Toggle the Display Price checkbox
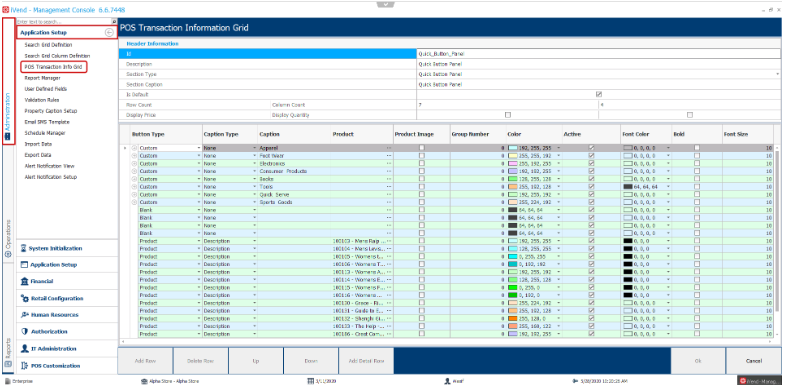The image size is (791, 385). (508, 115)
